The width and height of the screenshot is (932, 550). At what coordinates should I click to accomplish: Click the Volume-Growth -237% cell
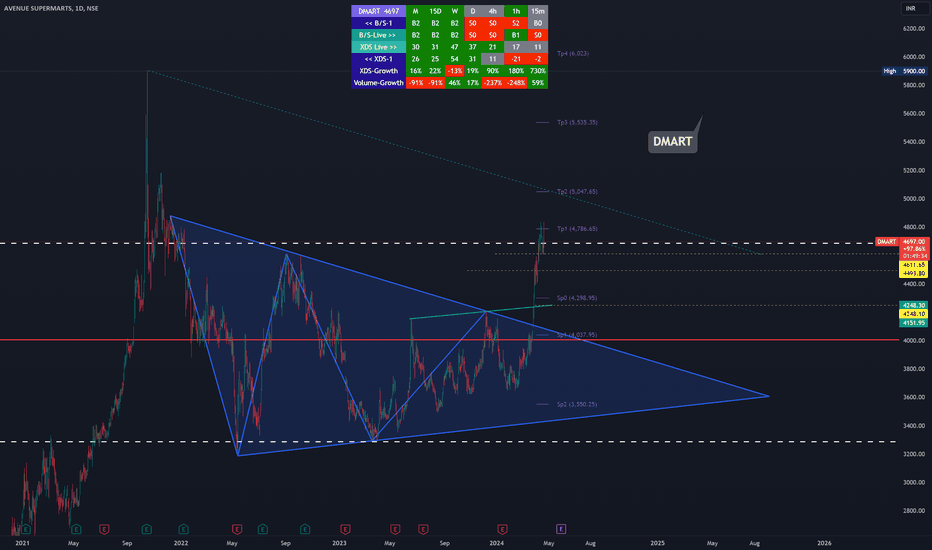[x=493, y=83]
